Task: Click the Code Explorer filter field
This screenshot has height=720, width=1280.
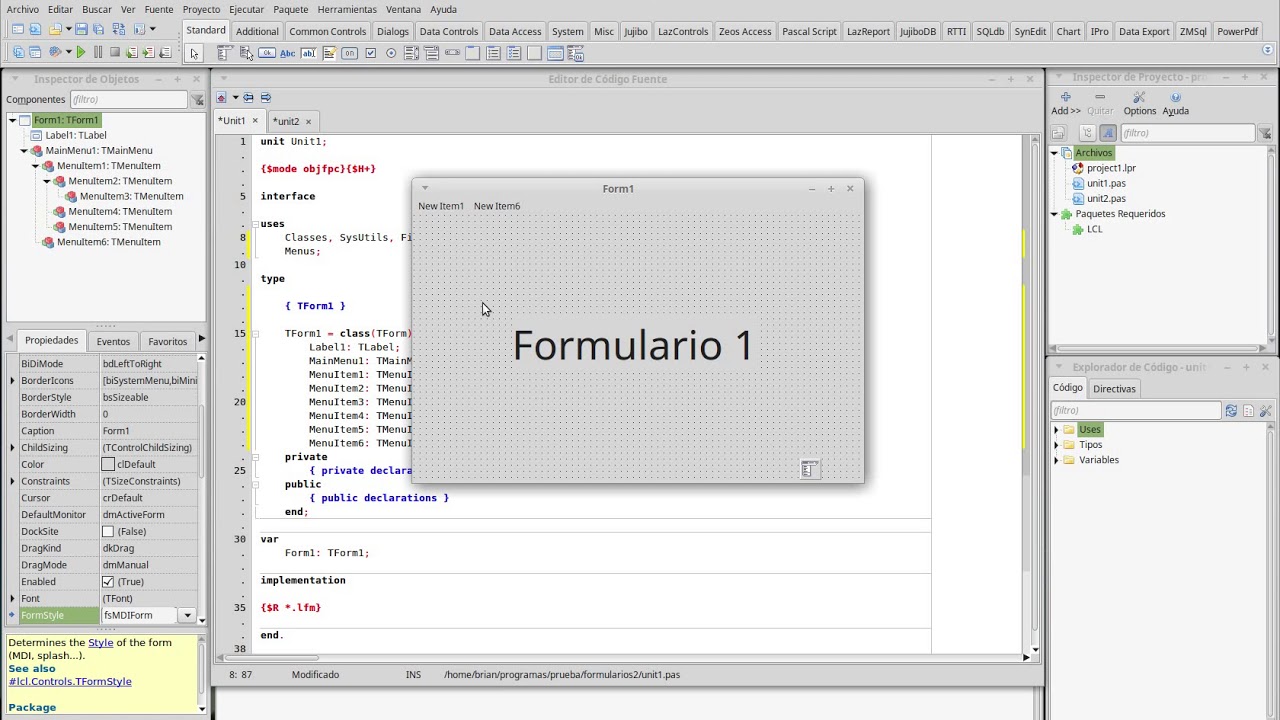Action: pyautogui.click(x=1136, y=410)
